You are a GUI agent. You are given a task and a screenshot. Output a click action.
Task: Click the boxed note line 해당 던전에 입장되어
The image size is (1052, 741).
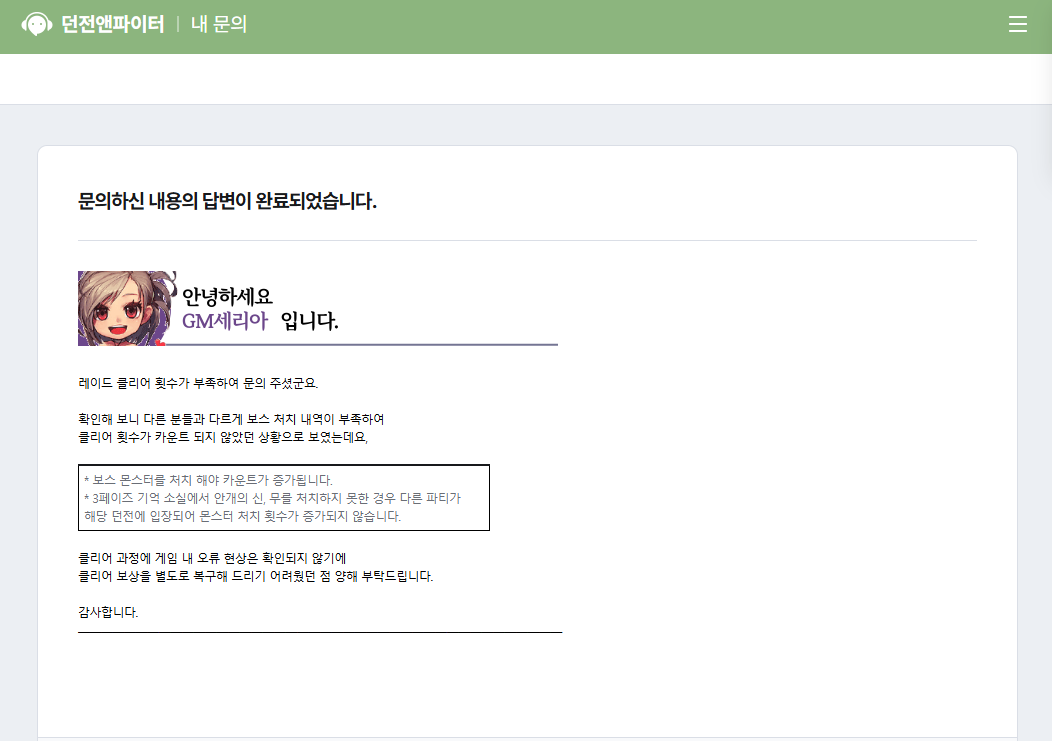(242, 516)
